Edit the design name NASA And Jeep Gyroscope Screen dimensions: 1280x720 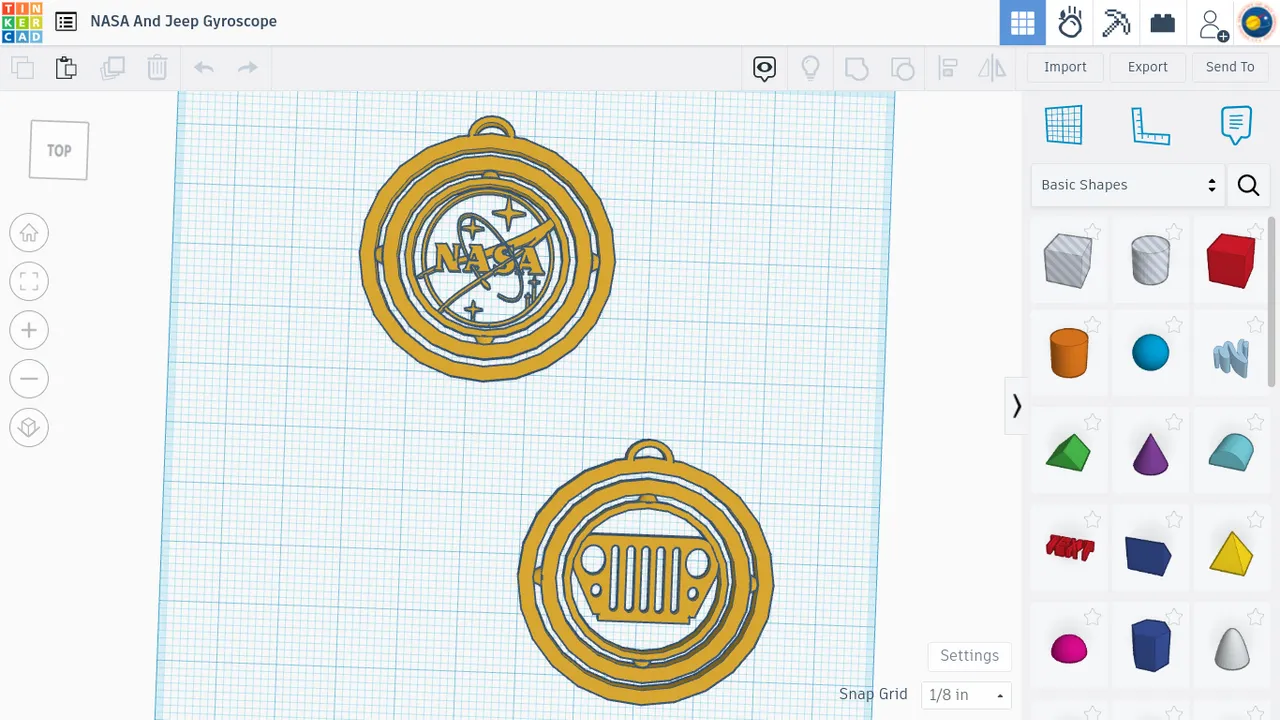[183, 21]
